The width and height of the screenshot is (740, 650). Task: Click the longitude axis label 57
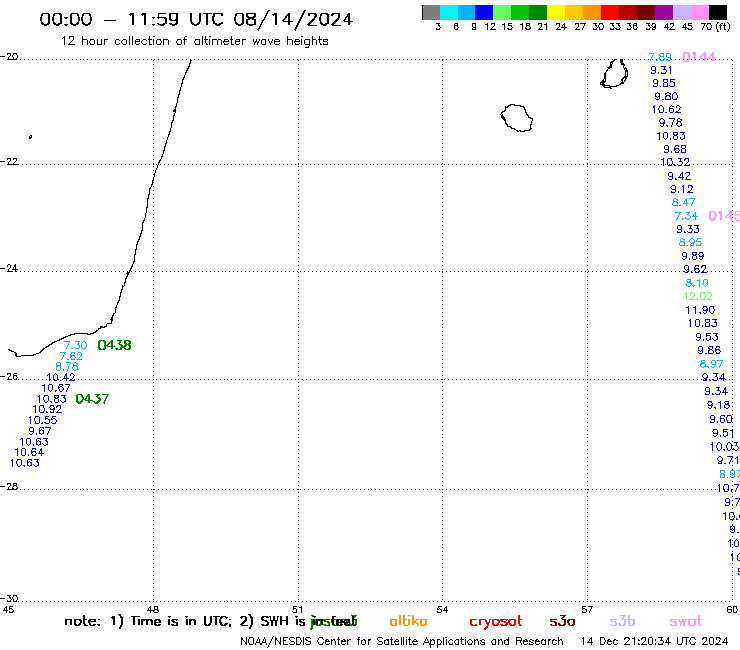(587, 609)
